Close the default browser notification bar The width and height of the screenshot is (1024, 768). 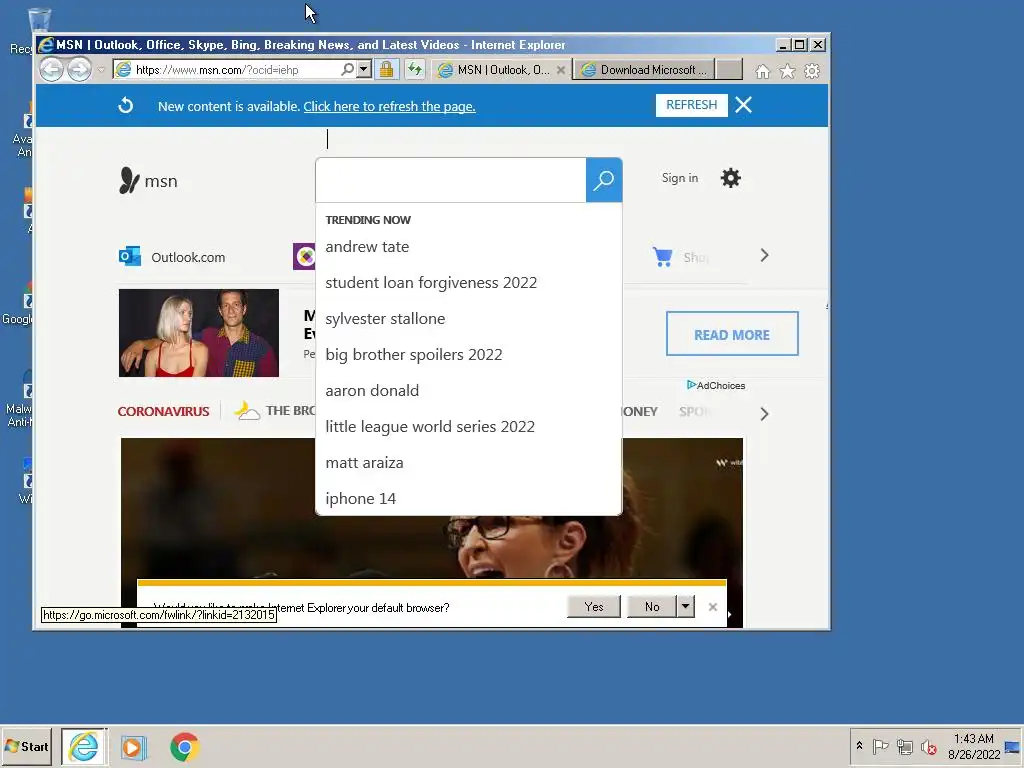point(712,607)
